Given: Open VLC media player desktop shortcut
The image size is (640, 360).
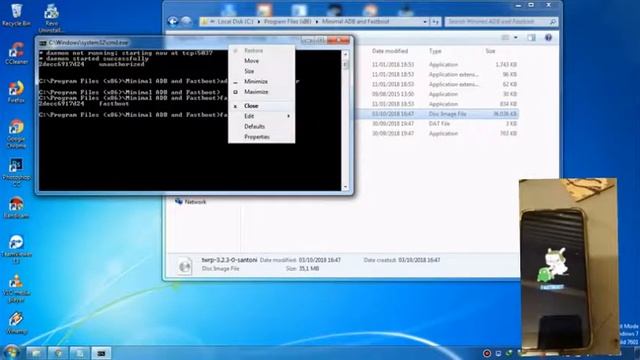Looking at the screenshot, I should [16, 288].
